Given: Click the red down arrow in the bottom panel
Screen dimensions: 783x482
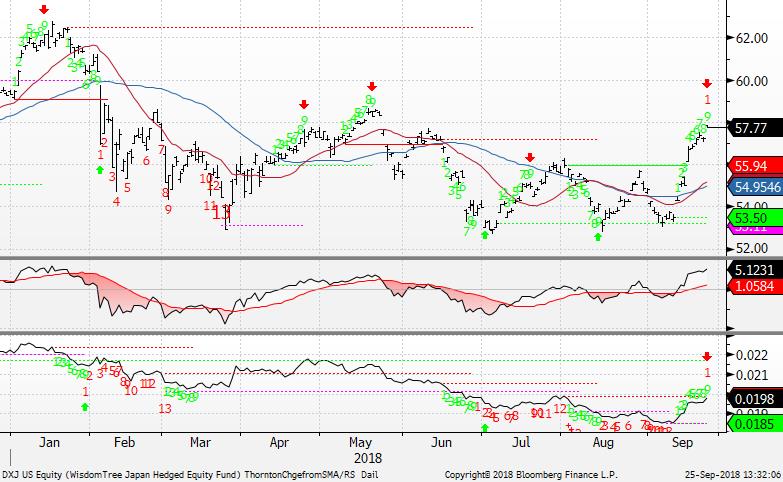Looking at the screenshot, I should (706, 356).
